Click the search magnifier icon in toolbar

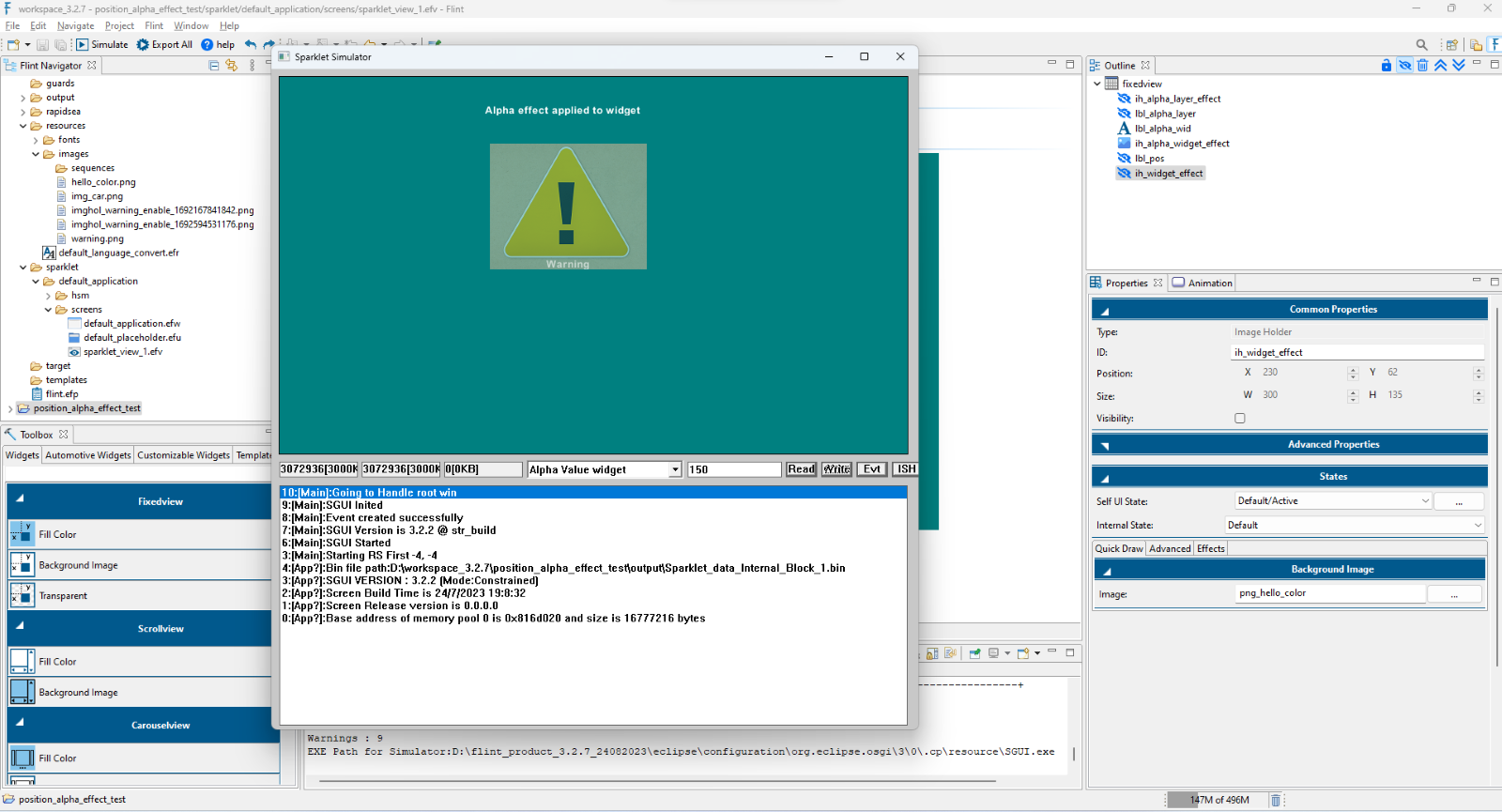coord(1421,44)
